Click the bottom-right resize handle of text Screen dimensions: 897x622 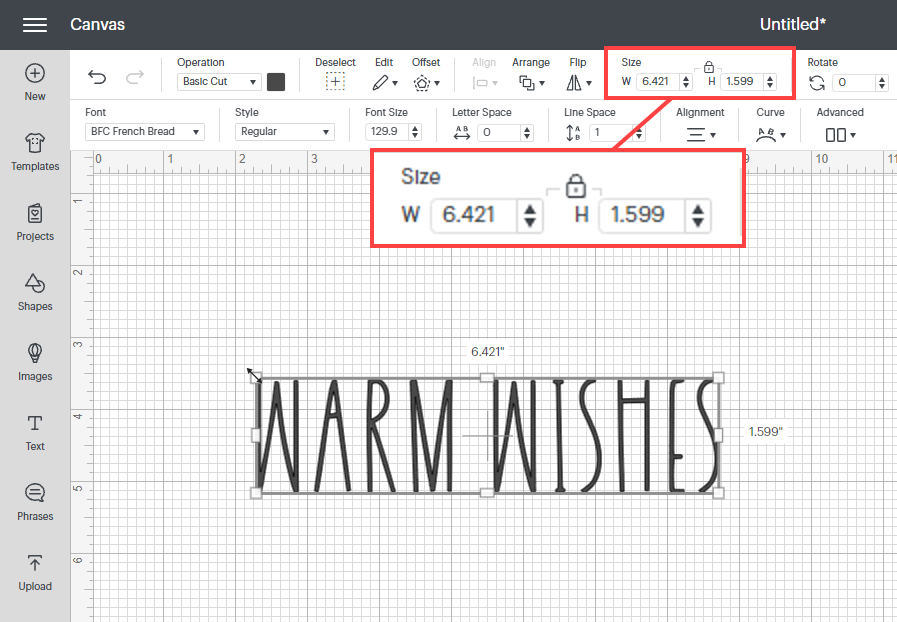pyautogui.click(x=719, y=493)
